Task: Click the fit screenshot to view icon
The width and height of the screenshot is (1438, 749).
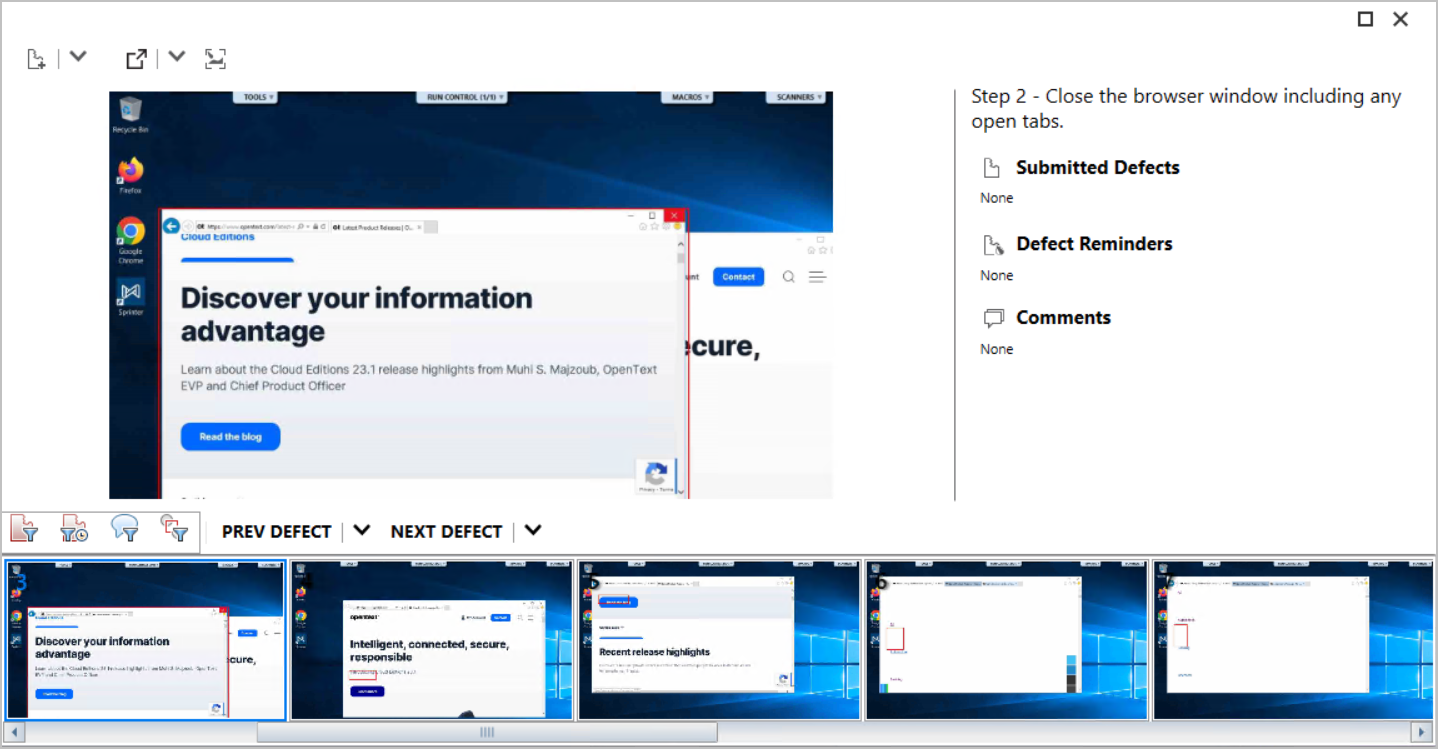Action: point(215,59)
